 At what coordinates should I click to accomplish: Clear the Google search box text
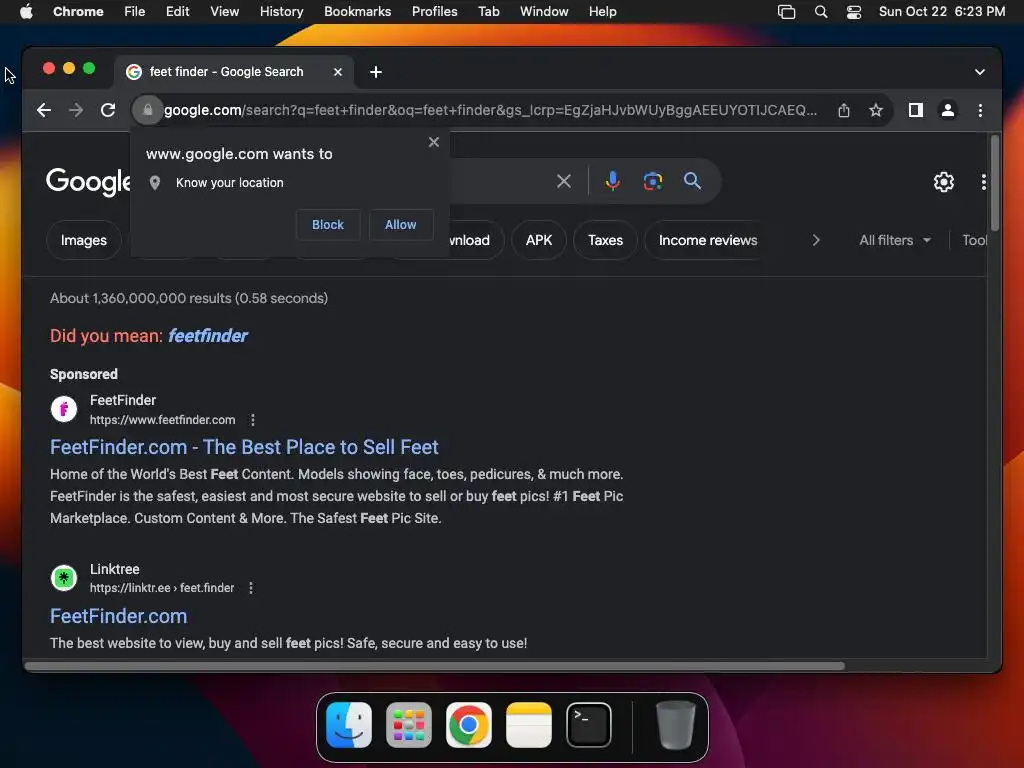point(564,181)
